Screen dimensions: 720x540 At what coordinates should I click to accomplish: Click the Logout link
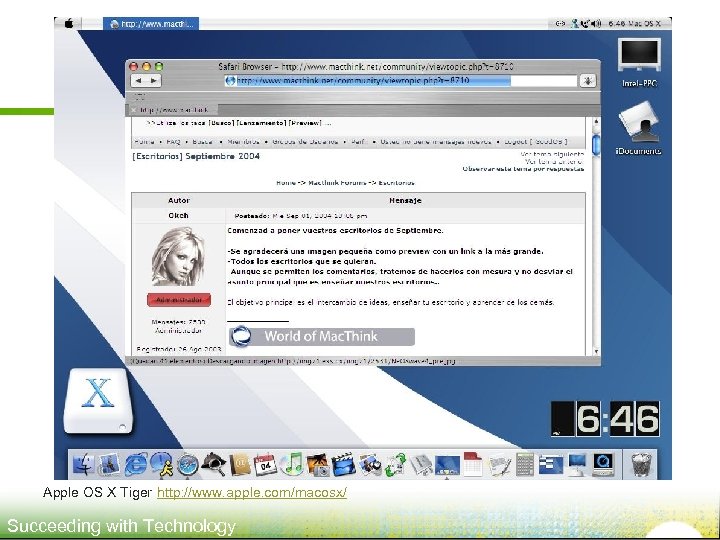click(535, 142)
